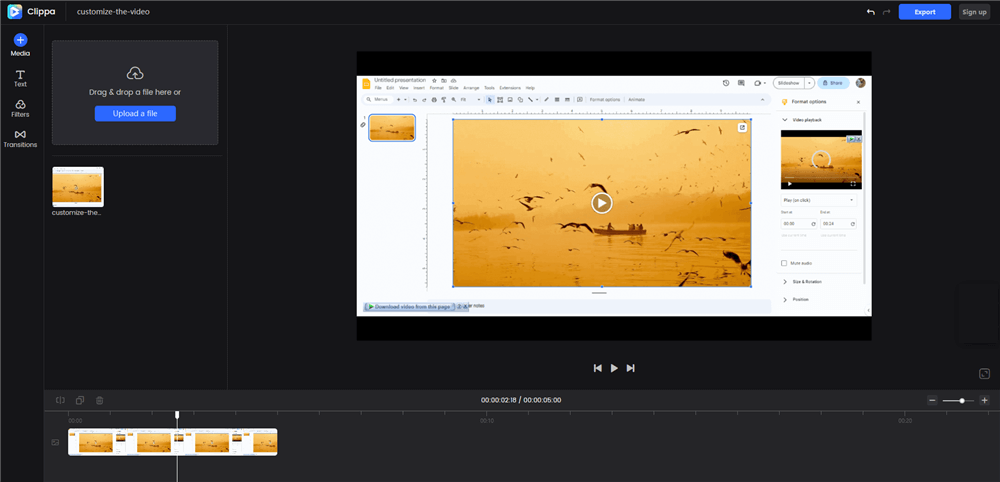1000x482 pixels.
Task: Skip to the end of video
Action: (x=631, y=368)
